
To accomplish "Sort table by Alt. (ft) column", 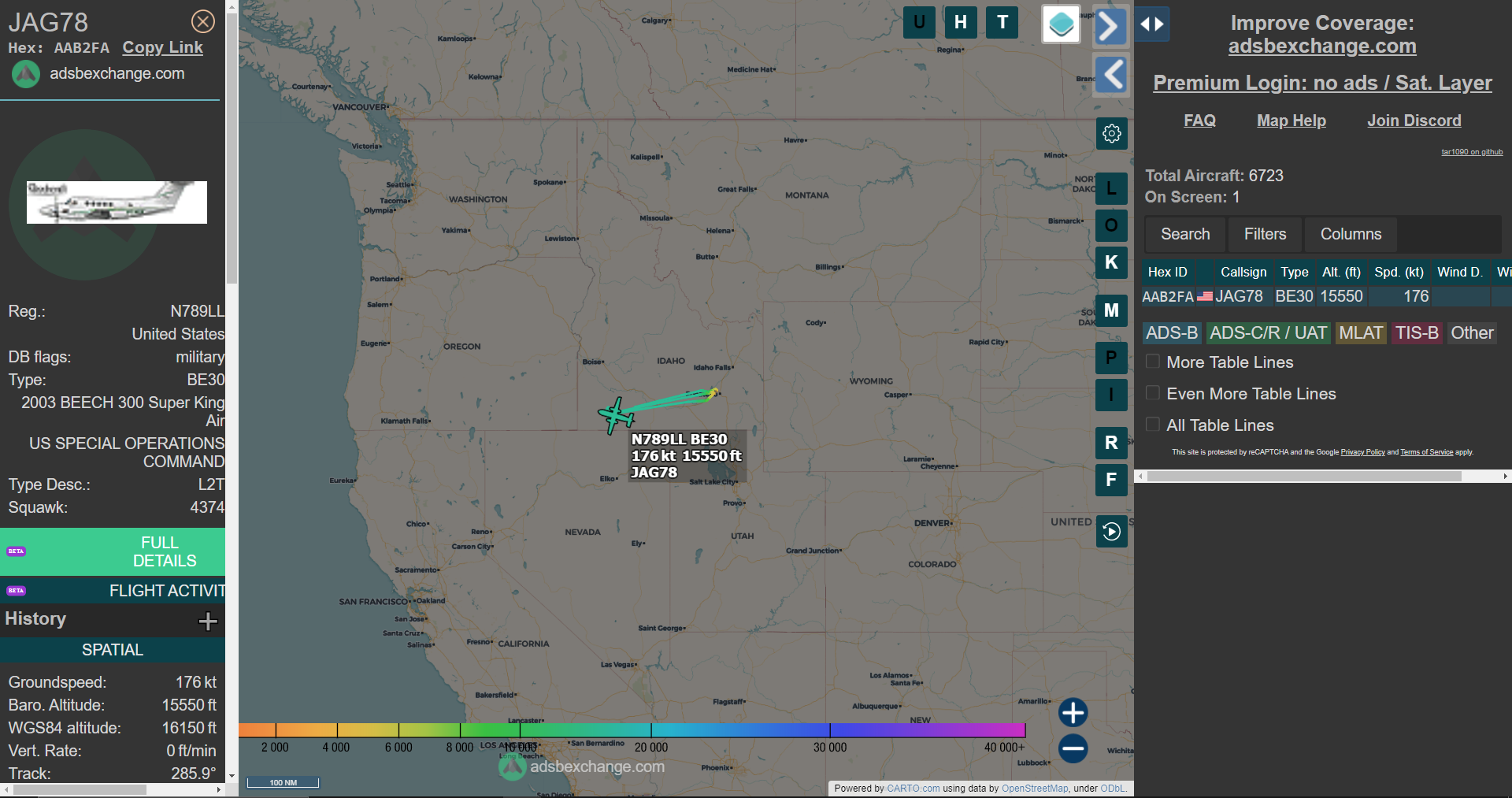I will pyautogui.click(x=1342, y=272).
